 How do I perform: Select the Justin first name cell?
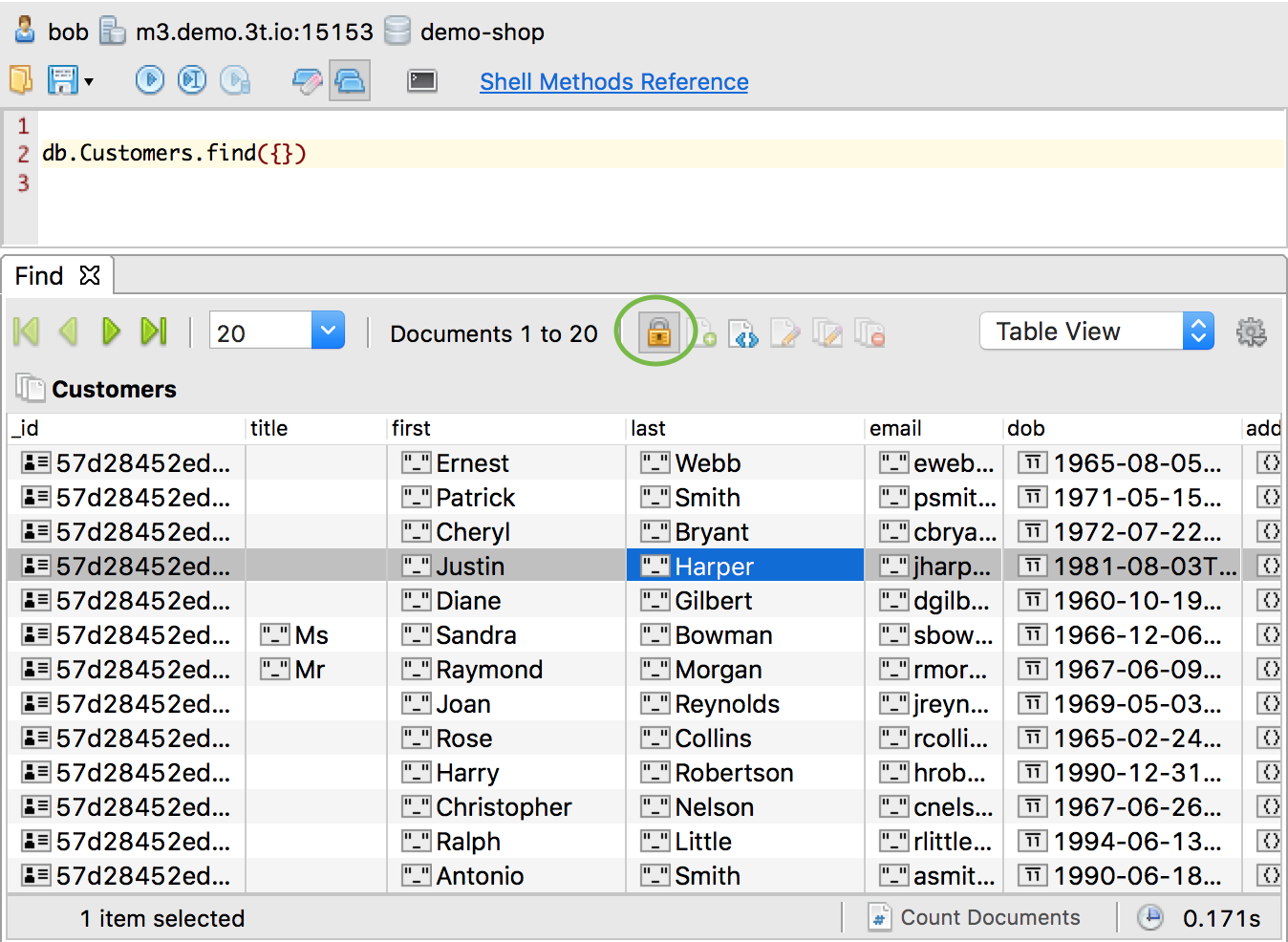click(506, 567)
